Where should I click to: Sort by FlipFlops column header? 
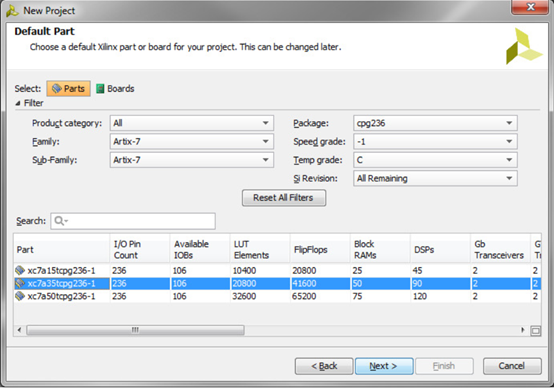(x=320, y=249)
